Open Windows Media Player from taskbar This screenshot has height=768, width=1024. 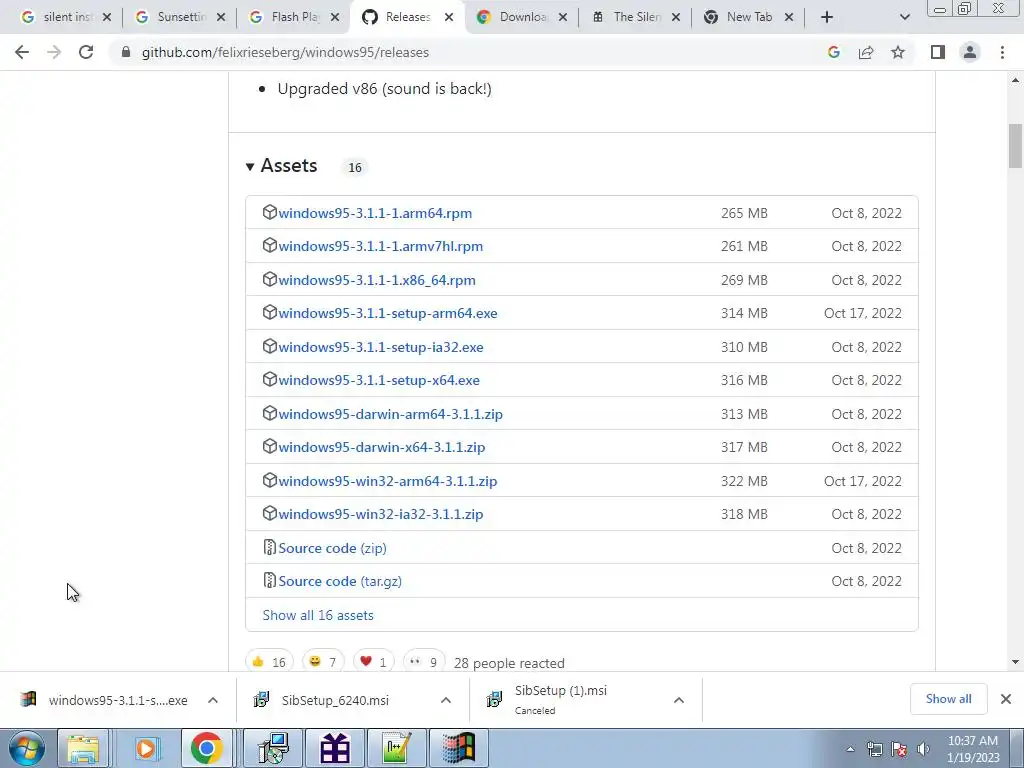[146, 748]
